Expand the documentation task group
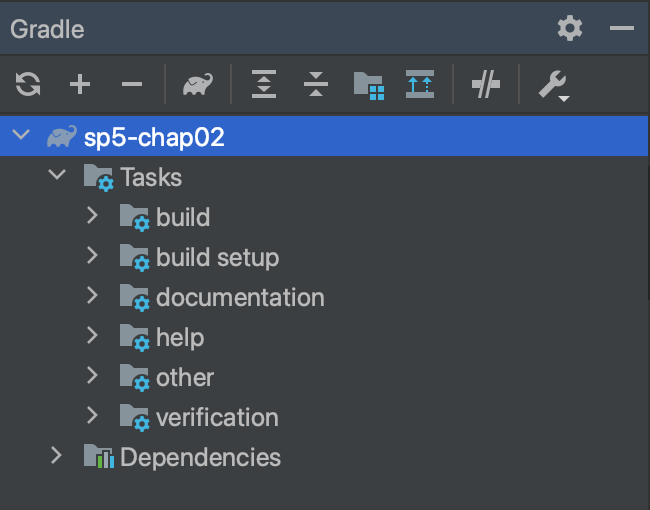Image resolution: width=650 pixels, height=510 pixels. (x=92, y=296)
